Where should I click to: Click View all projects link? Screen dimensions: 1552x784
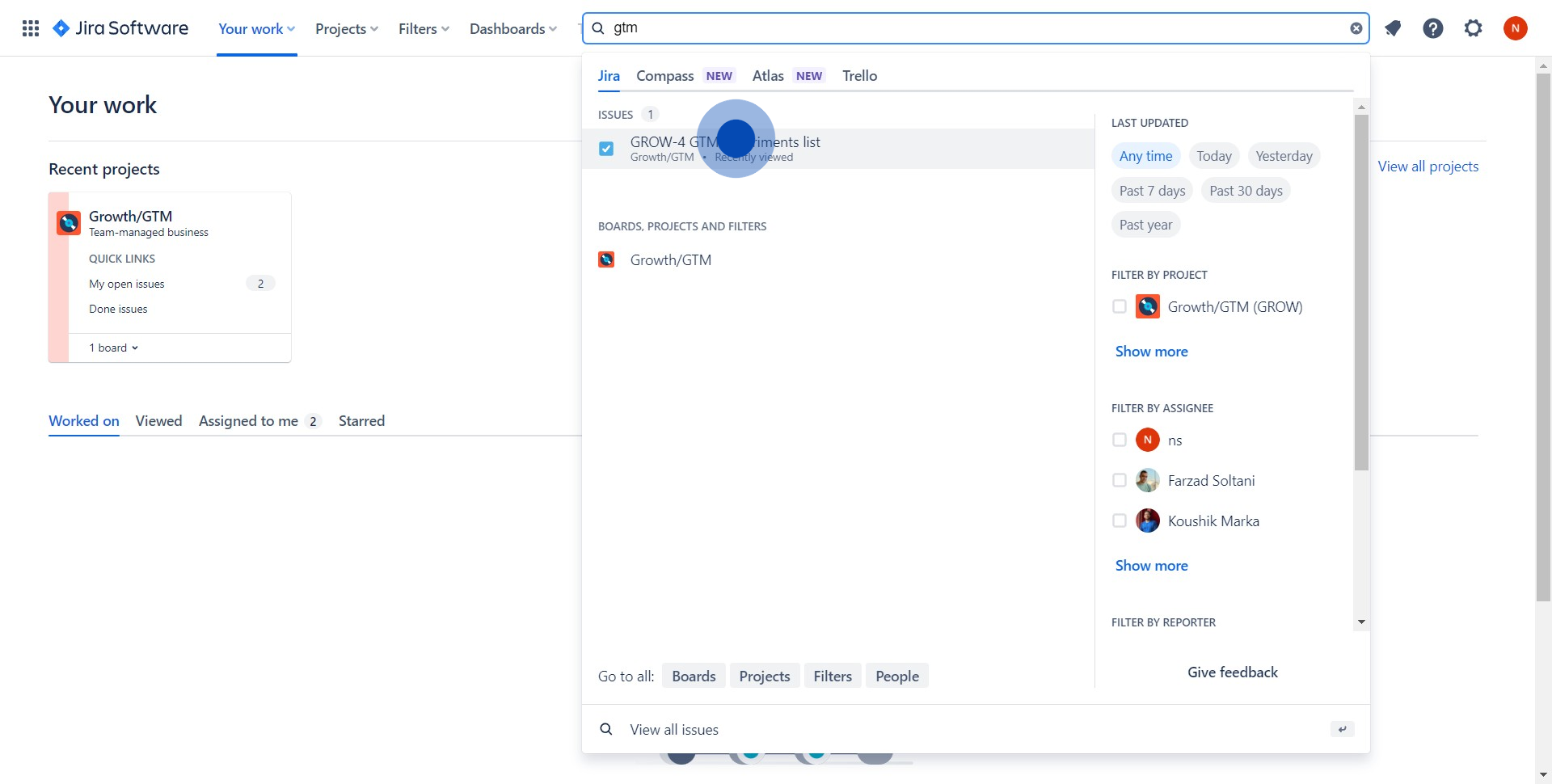coord(1428,166)
